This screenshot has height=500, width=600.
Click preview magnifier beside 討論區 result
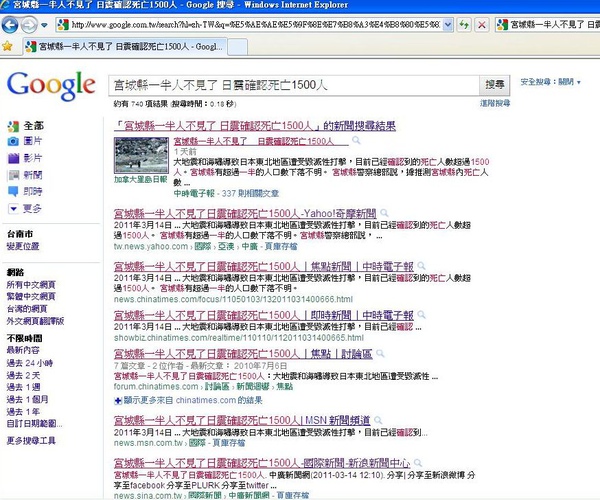[x=380, y=353]
